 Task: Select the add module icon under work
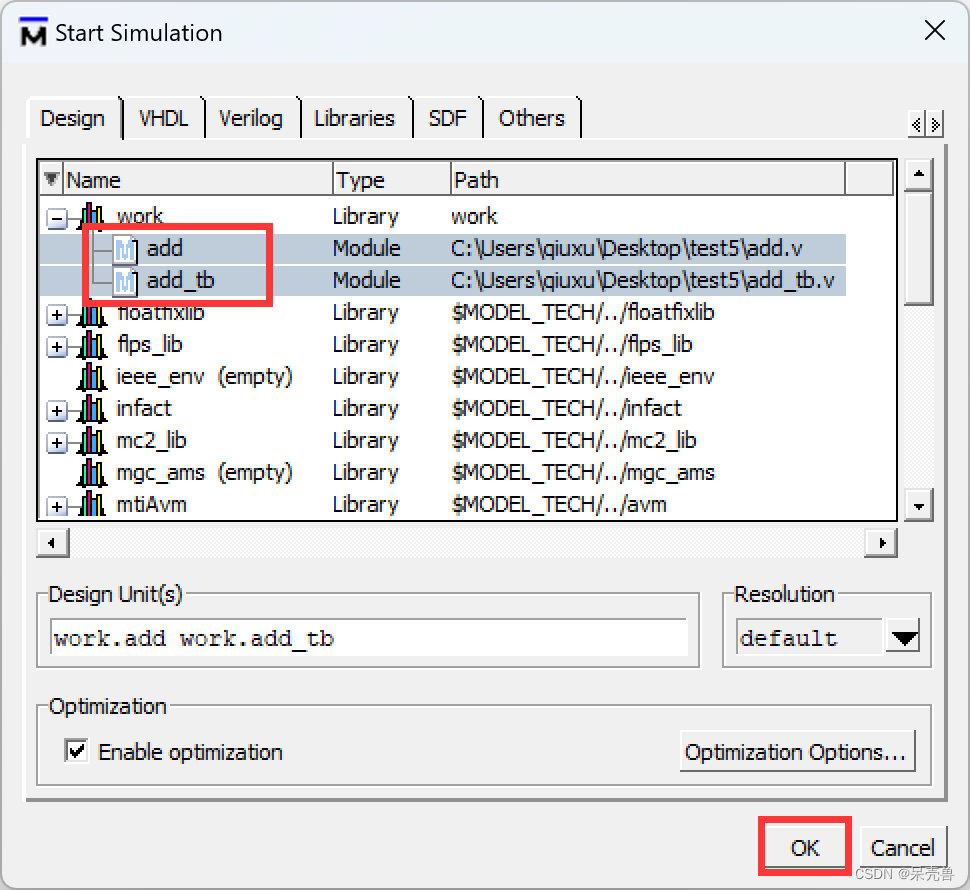(125, 249)
